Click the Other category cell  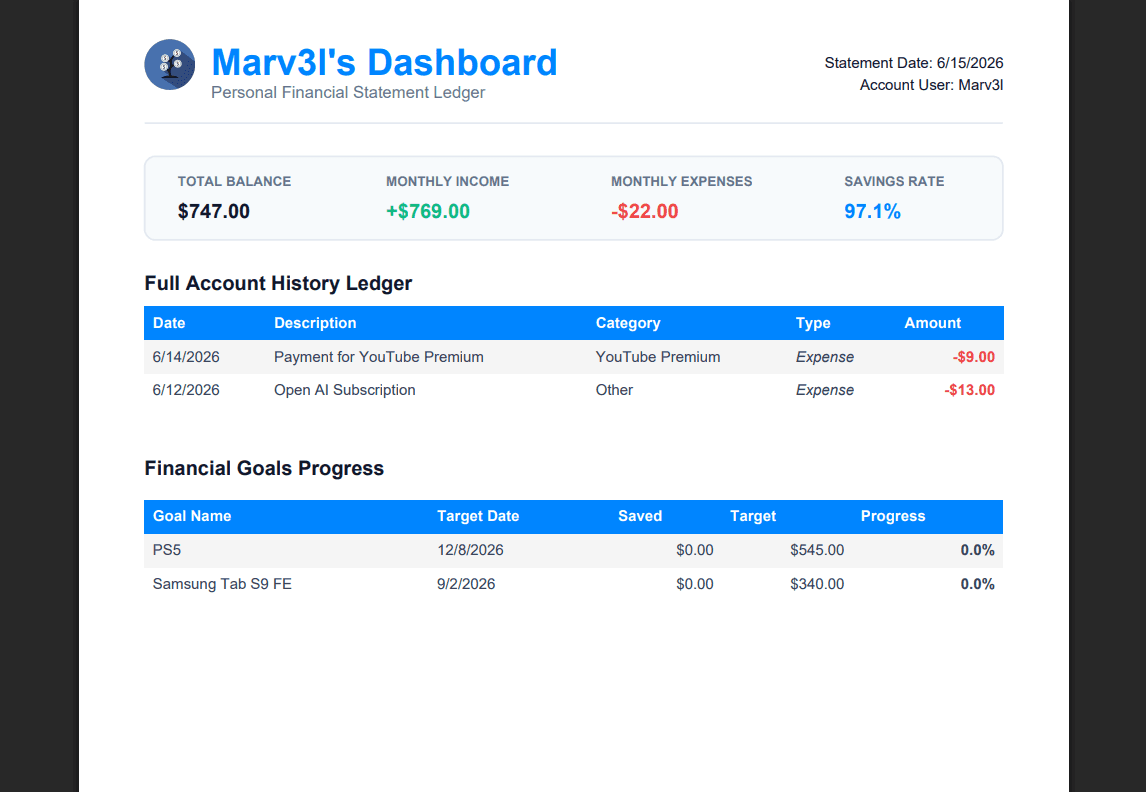(x=614, y=390)
